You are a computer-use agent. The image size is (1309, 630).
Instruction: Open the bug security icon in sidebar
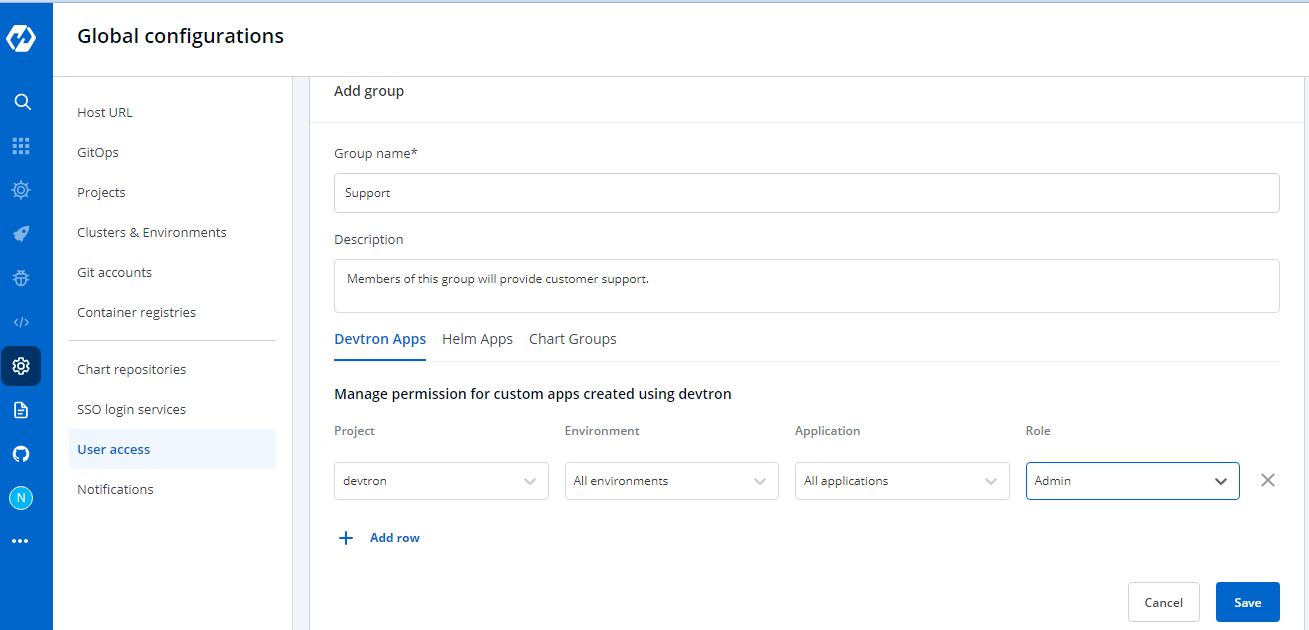21,278
